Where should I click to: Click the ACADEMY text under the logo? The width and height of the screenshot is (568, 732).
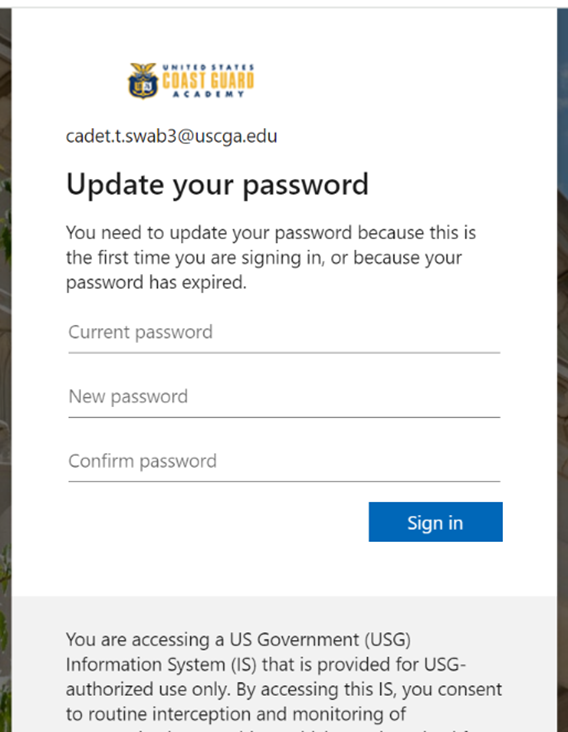click(209, 94)
